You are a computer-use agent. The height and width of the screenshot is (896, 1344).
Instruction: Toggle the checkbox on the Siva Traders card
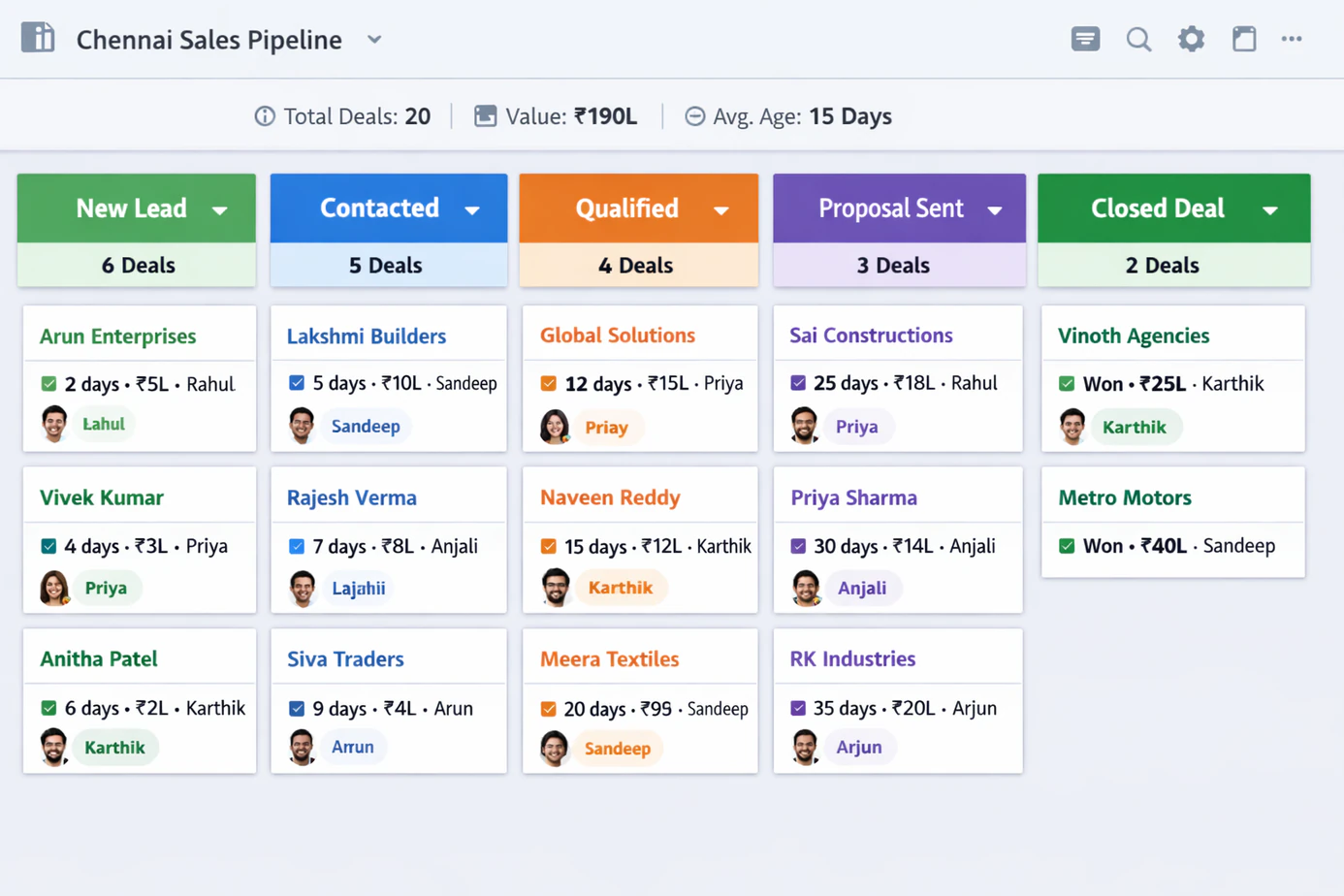click(297, 709)
